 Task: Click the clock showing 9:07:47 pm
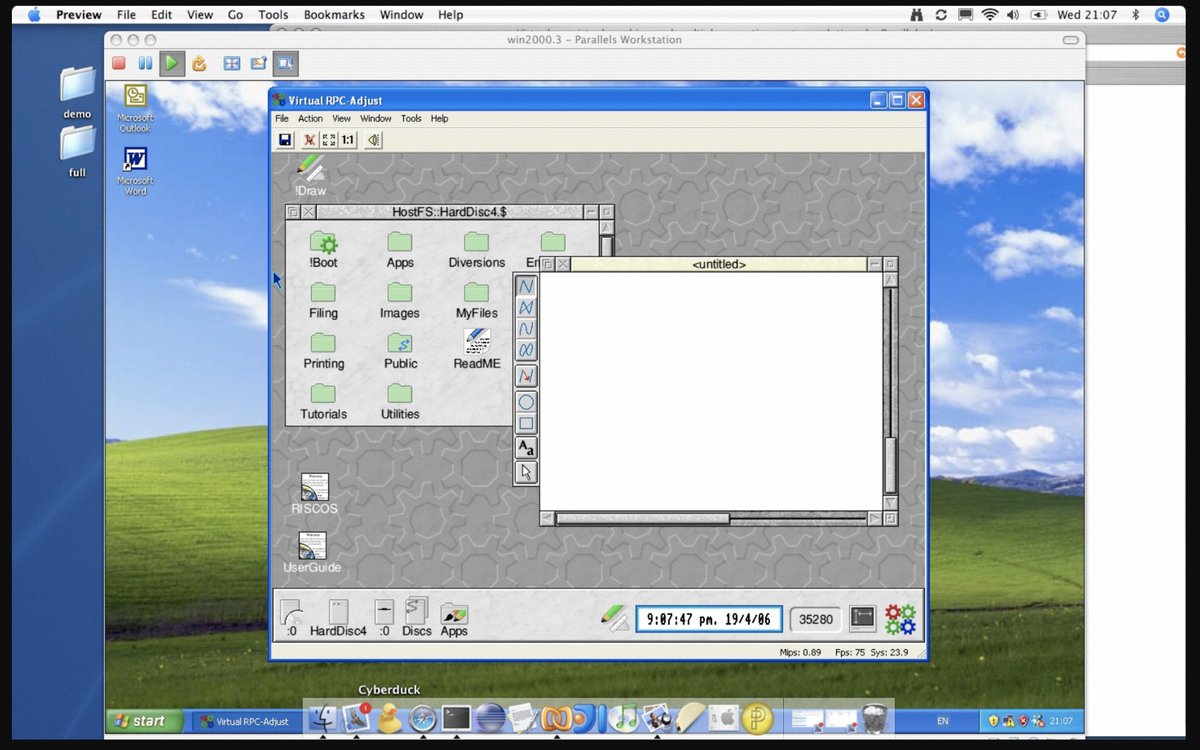coord(708,619)
